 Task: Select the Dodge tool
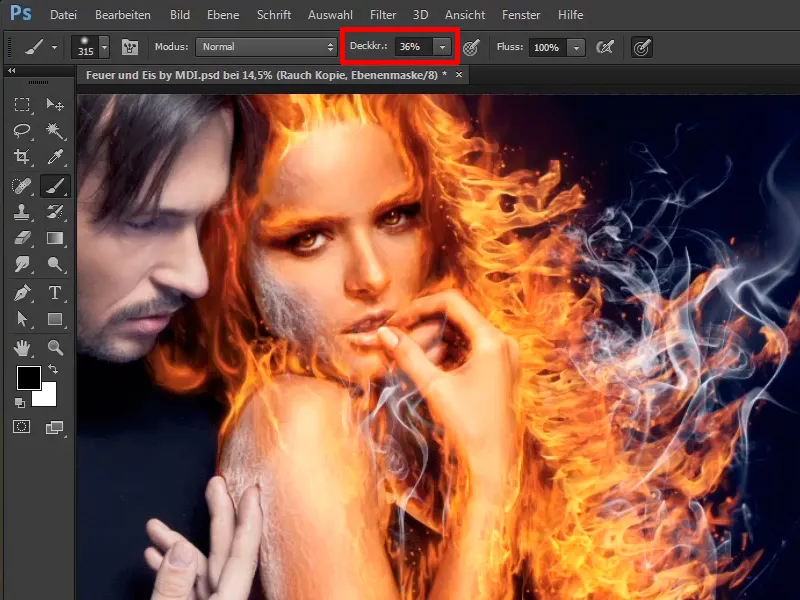click(x=55, y=264)
